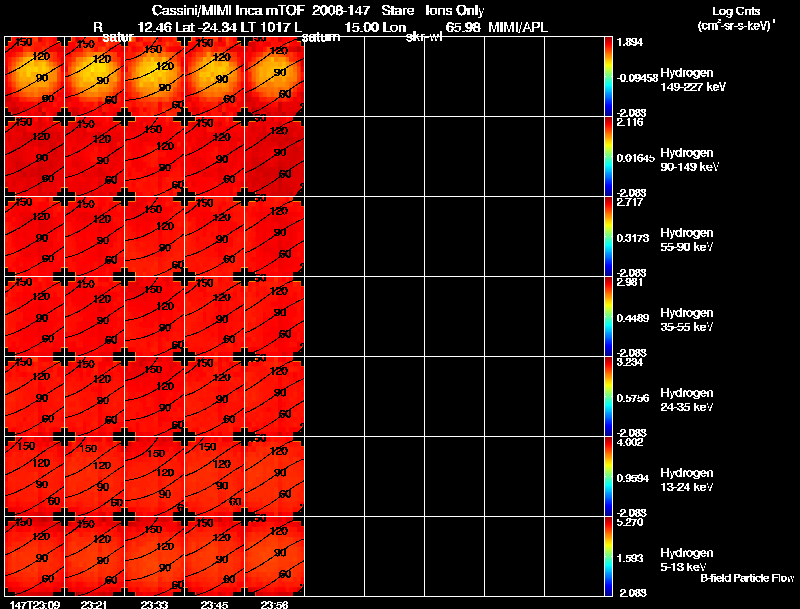
Task: Click the 'B-field Particle Flow' text
Action: point(747,578)
